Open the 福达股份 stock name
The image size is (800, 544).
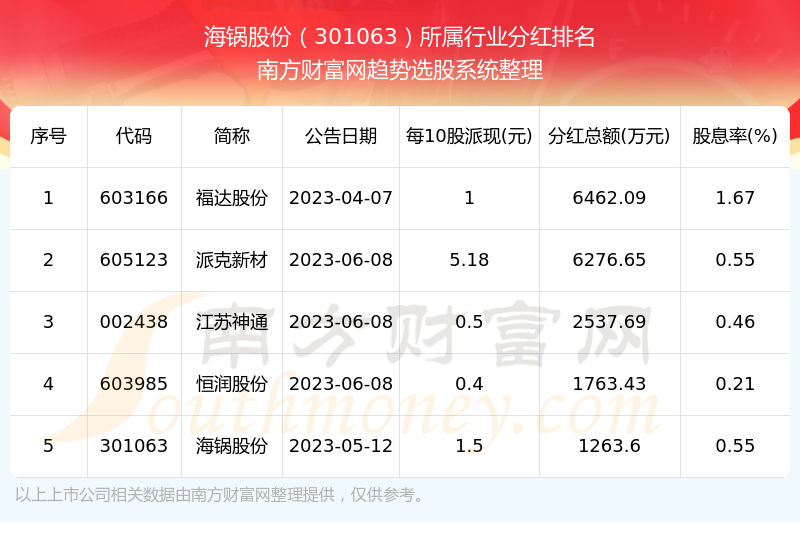pyautogui.click(x=232, y=198)
